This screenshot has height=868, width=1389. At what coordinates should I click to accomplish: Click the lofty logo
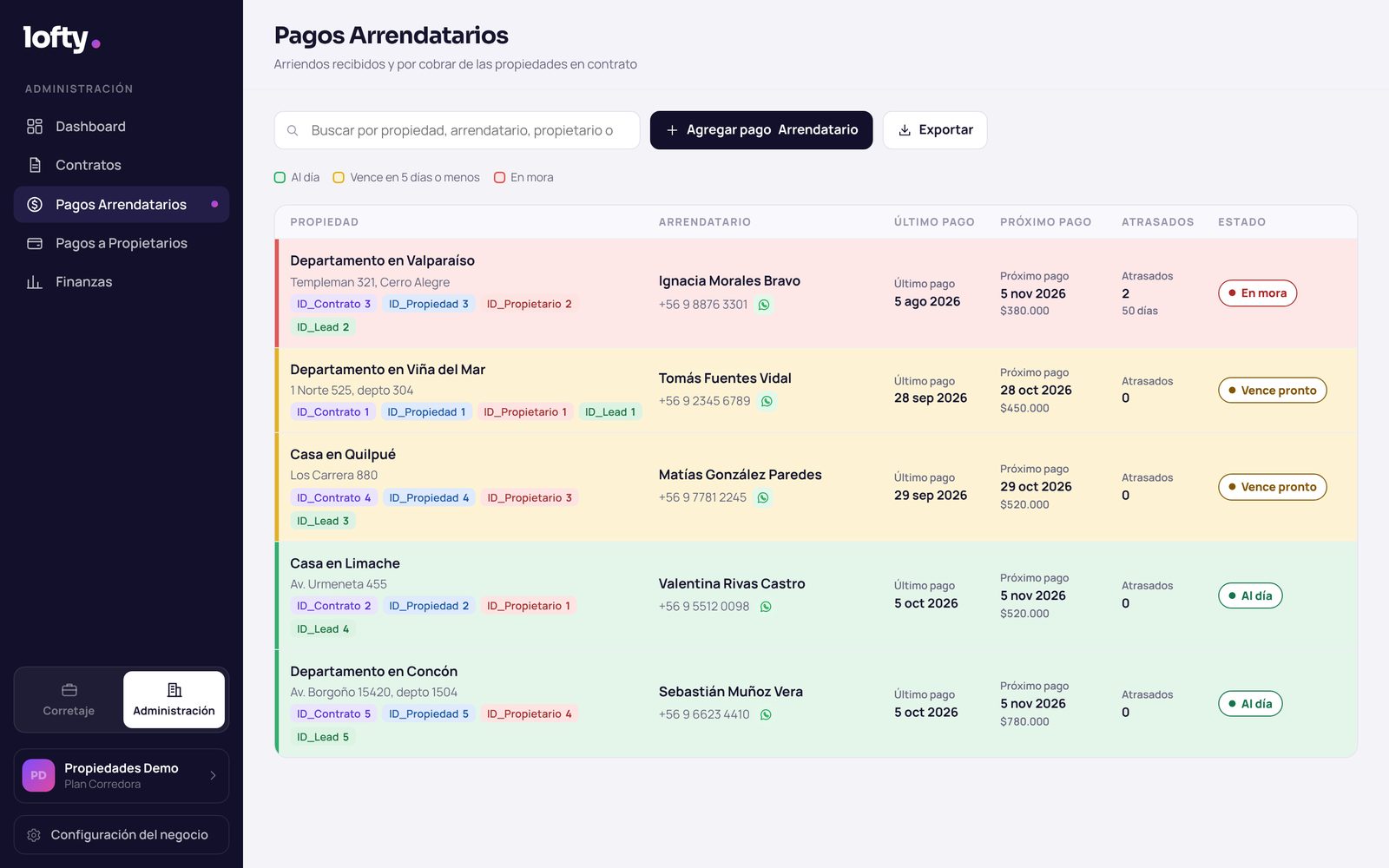coord(62,38)
